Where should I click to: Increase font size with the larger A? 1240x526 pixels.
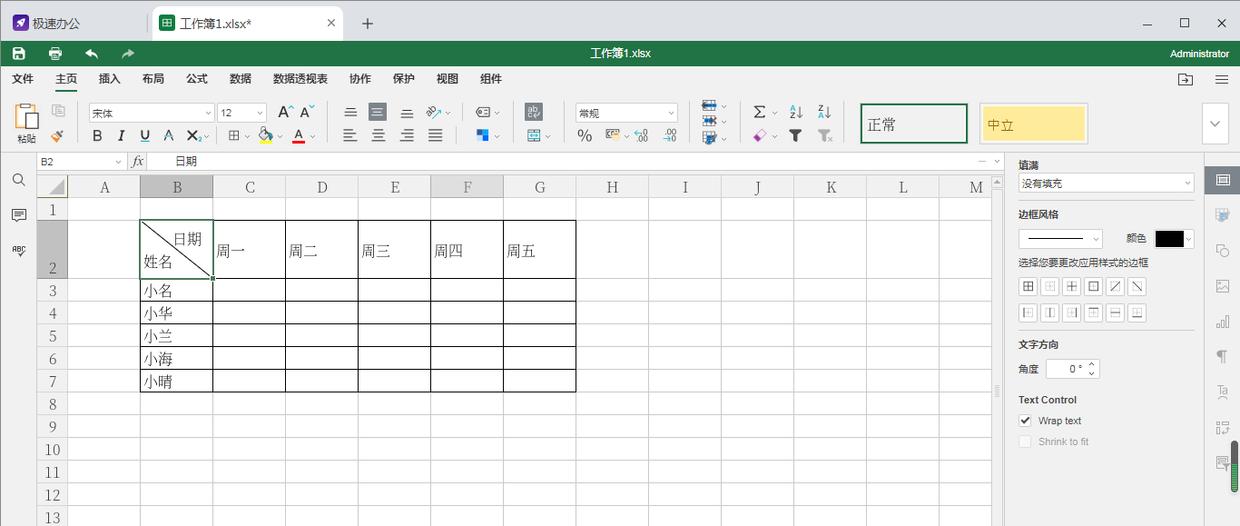click(285, 112)
